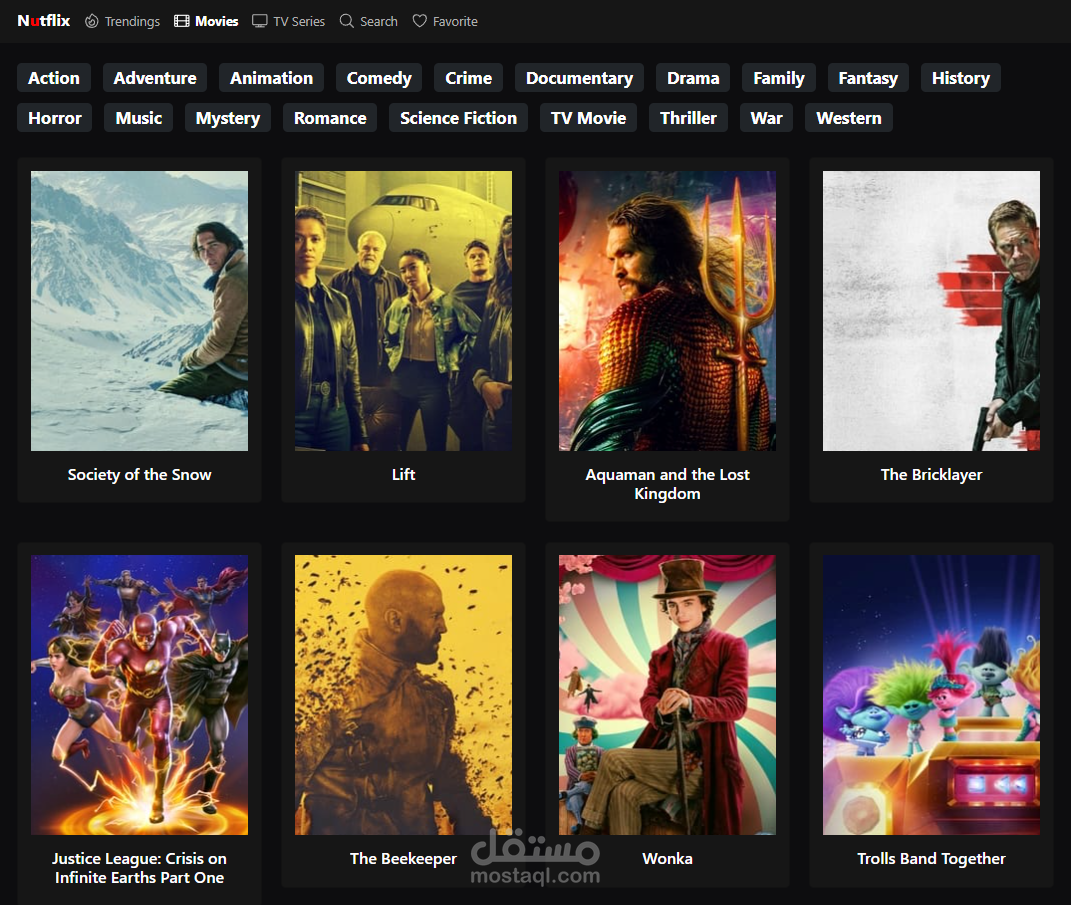Viewport: 1071px width, 905px height.
Task: Click the Nutflix logo
Action: 44,21
